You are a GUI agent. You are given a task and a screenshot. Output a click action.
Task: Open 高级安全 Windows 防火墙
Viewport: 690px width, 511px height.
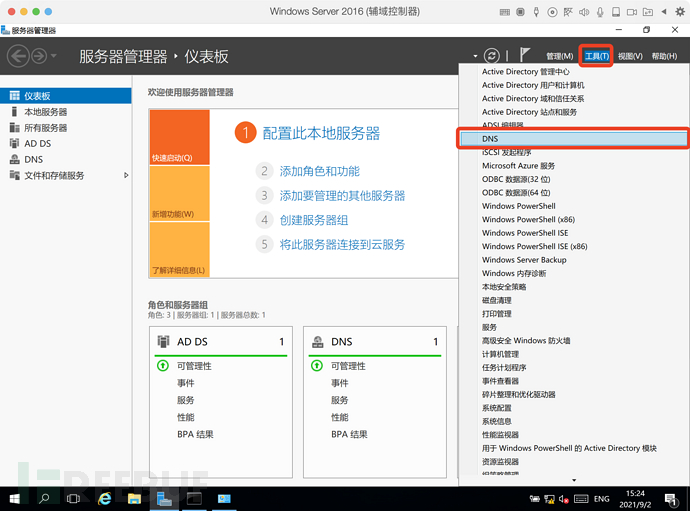tap(526, 341)
